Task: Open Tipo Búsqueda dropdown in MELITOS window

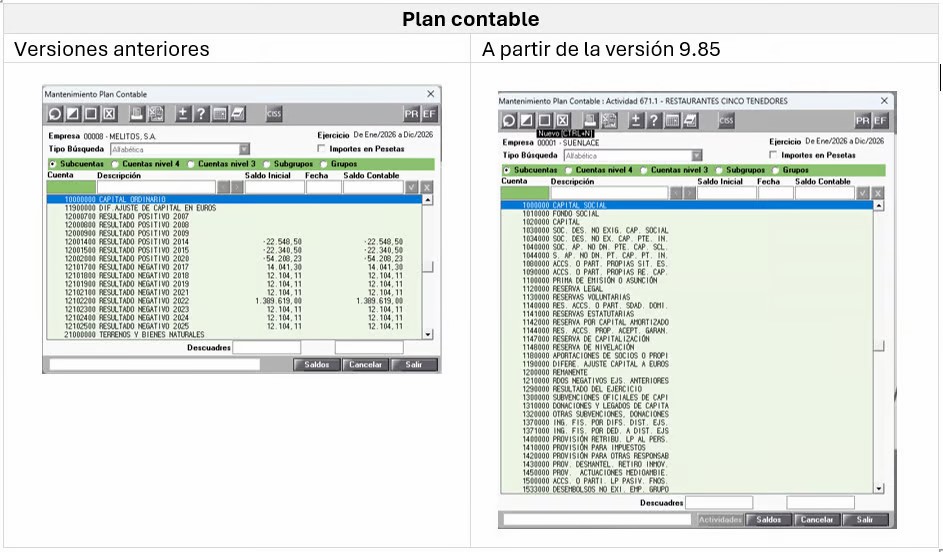Action: click(x=244, y=149)
